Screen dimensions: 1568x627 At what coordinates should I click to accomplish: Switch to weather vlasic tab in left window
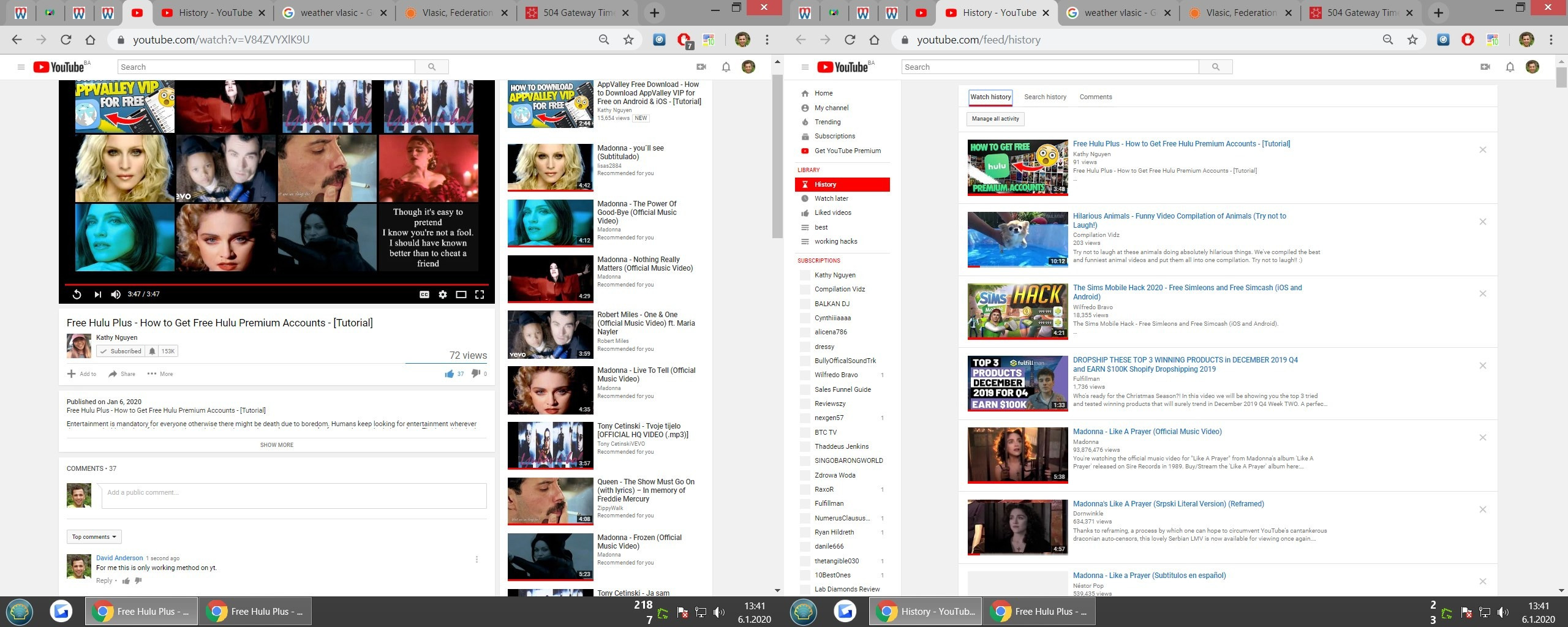coord(335,13)
